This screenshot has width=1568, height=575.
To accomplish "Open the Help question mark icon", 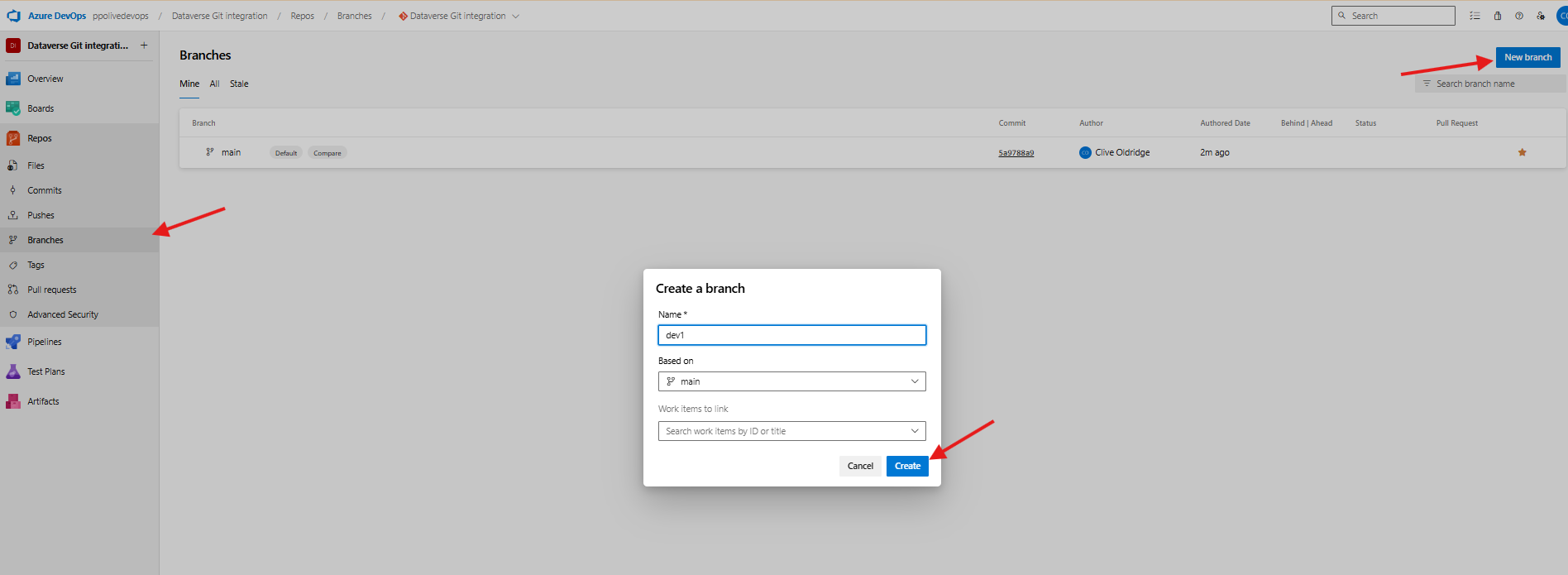I will click(x=1519, y=16).
